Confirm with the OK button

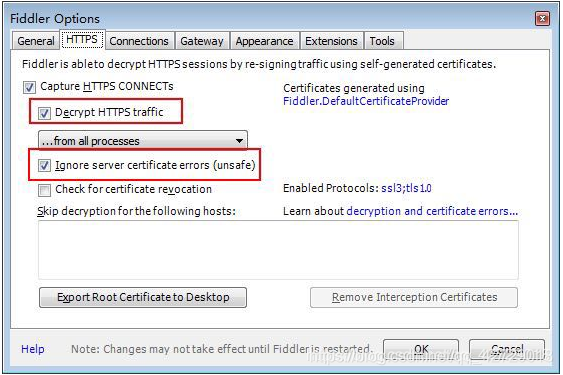click(421, 349)
